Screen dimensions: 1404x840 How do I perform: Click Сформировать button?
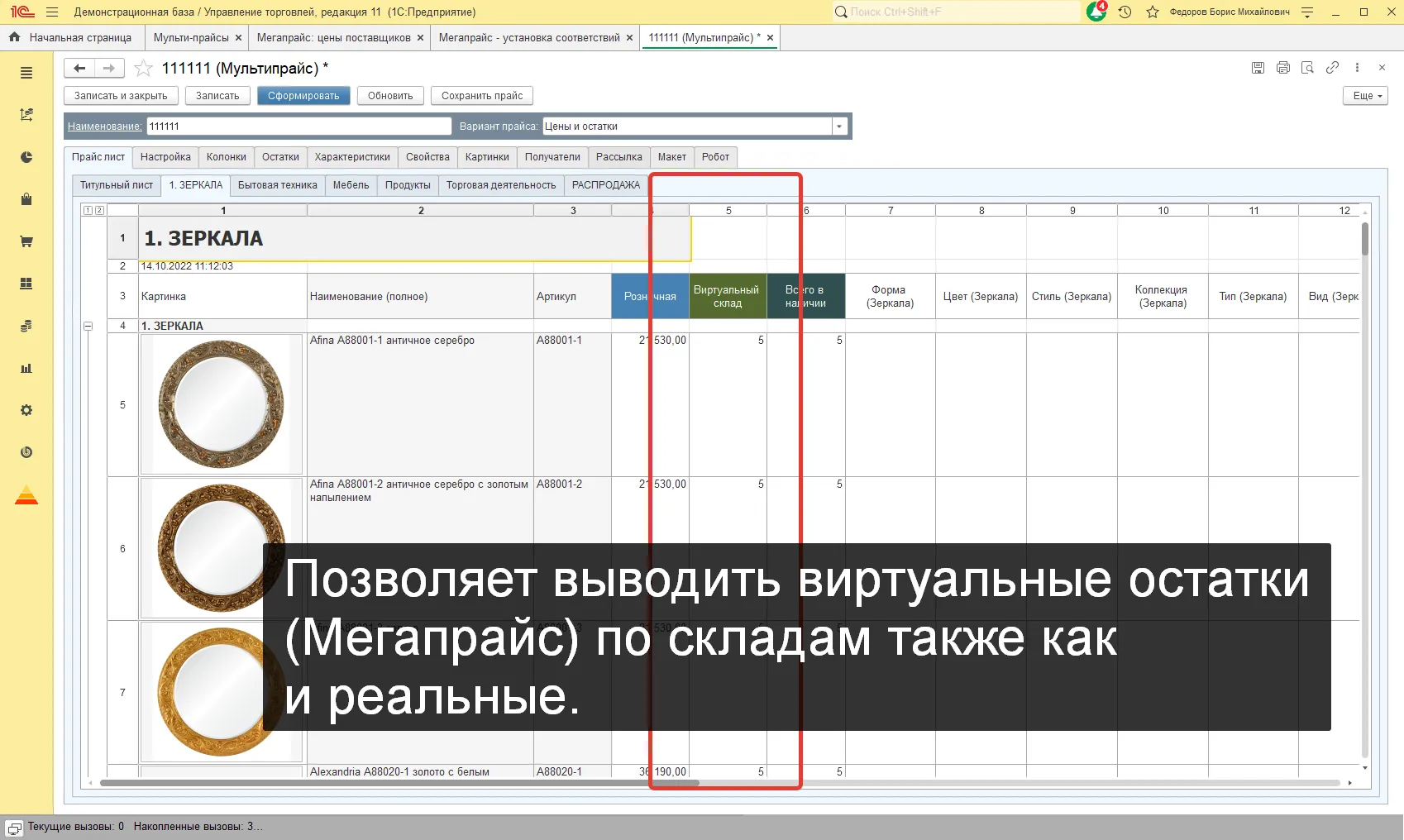pos(303,96)
